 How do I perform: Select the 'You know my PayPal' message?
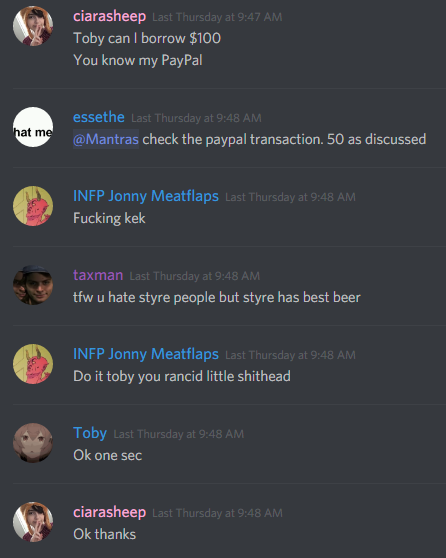click(138, 60)
